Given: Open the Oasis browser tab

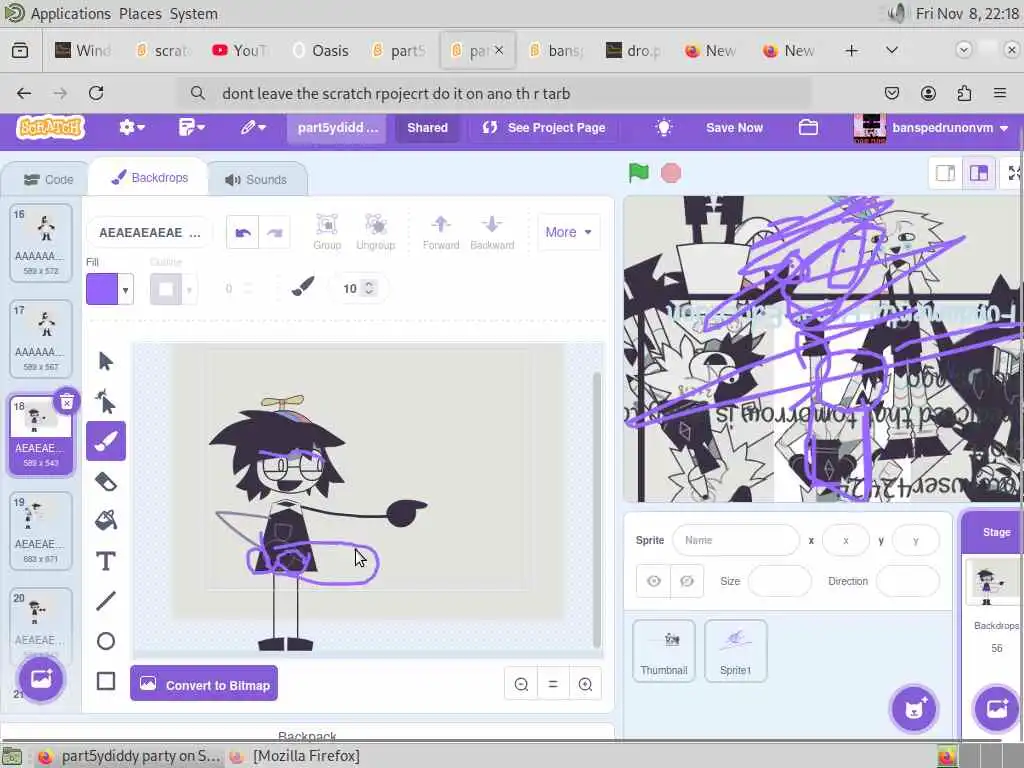Looking at the screenshot, I should point(321,50).
